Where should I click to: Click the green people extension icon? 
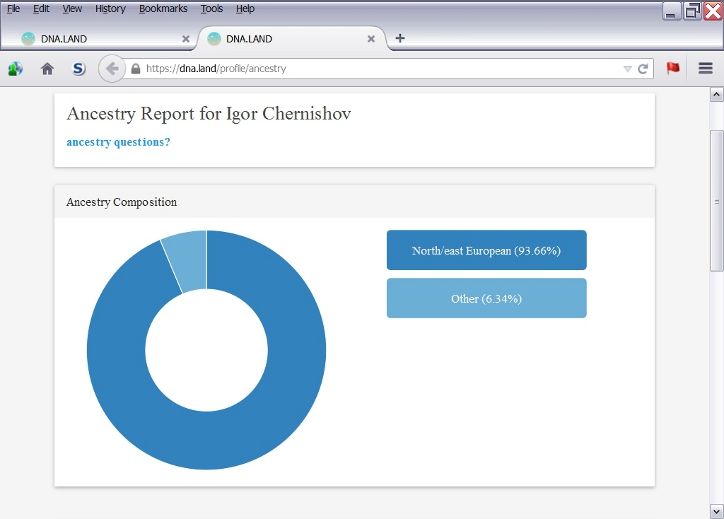(15, 69)
